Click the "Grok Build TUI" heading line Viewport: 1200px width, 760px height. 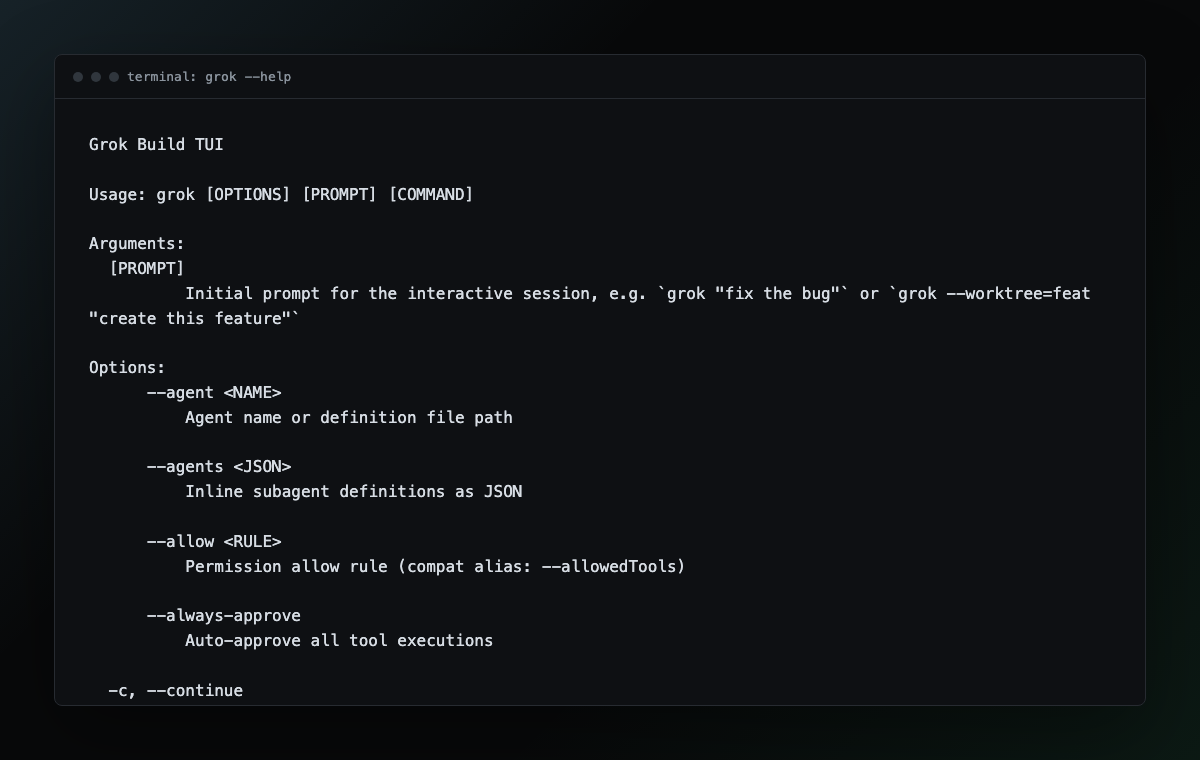click(x=156, y=145)
